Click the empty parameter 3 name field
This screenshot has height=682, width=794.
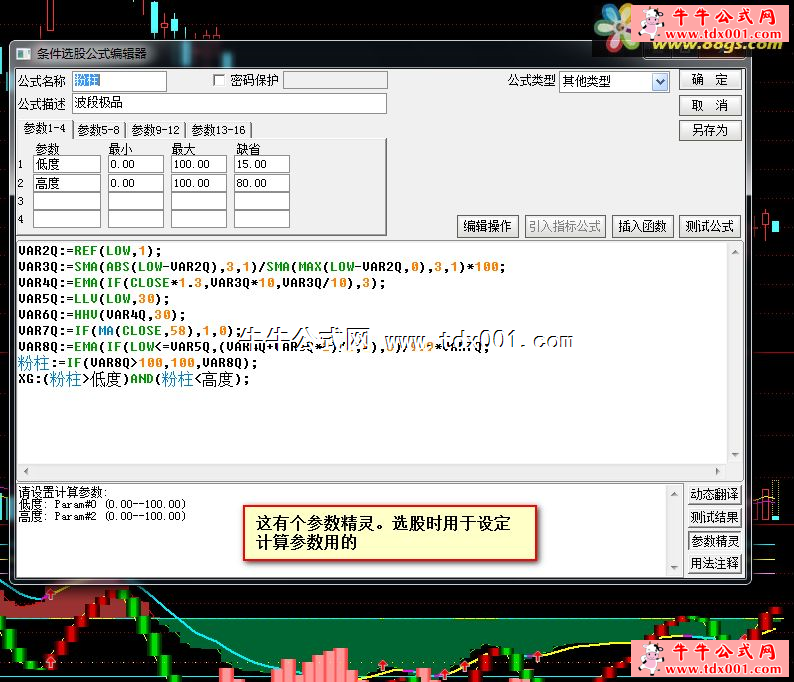pos(67,201)
